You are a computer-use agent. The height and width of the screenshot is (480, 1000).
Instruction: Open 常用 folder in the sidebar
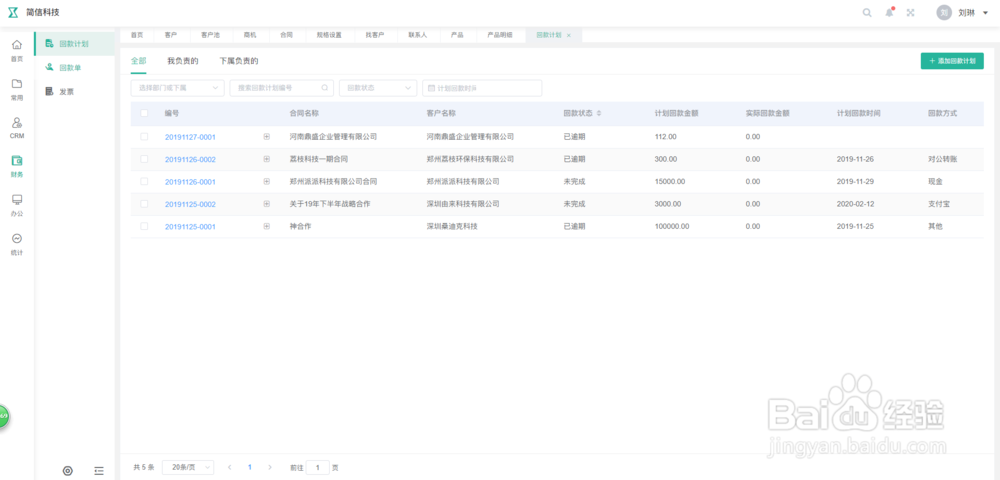17,90
